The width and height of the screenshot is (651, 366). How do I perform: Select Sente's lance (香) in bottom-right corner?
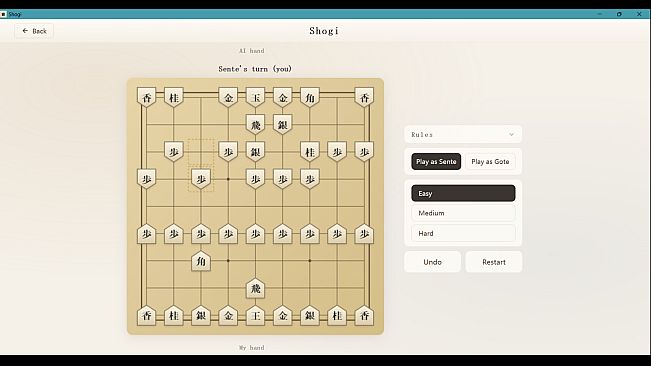364,315
